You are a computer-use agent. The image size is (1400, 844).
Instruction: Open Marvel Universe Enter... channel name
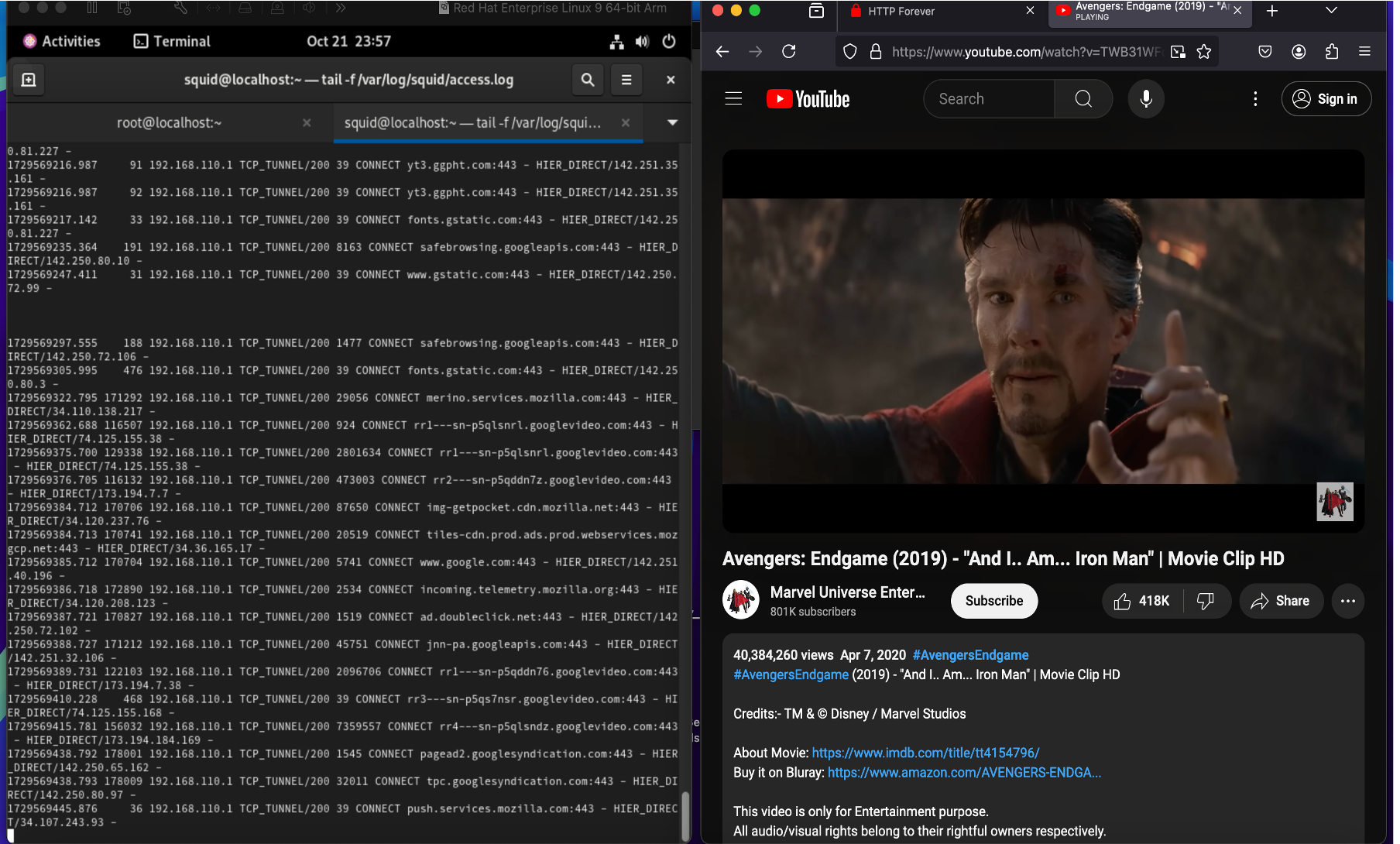[x=848, y=592]
